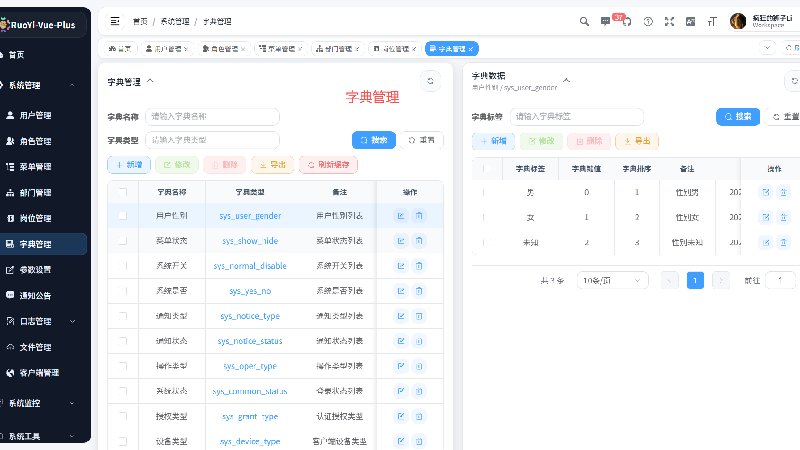Edit the sys_user_gender row
Viewport: 800px width, 450px height.
[401, 216]
